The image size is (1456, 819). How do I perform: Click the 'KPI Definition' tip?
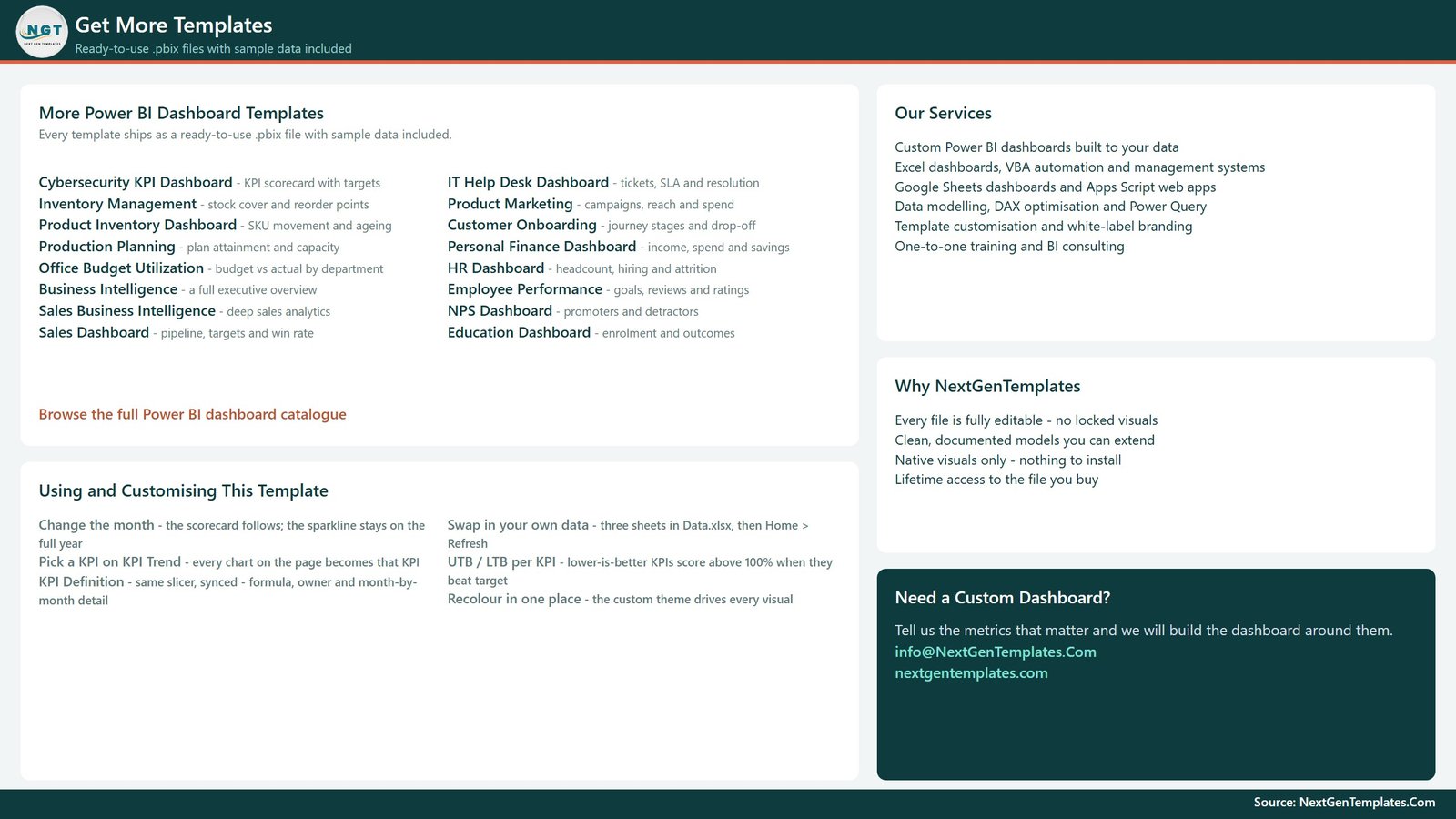(x=227, y=591)
